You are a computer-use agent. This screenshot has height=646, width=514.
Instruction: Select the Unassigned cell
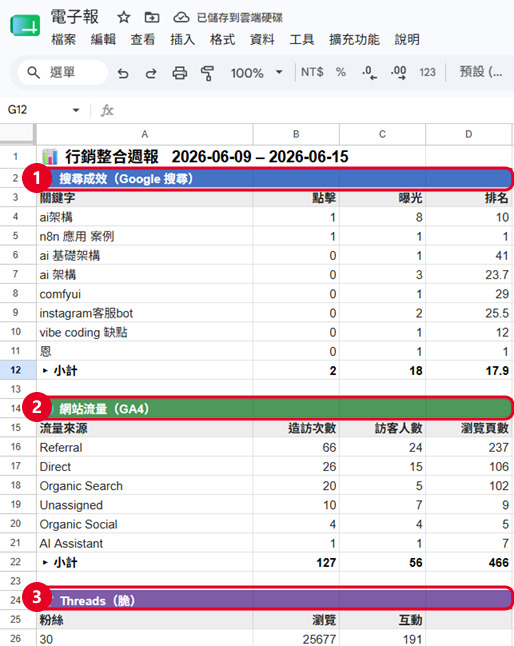tap(145, 505)
